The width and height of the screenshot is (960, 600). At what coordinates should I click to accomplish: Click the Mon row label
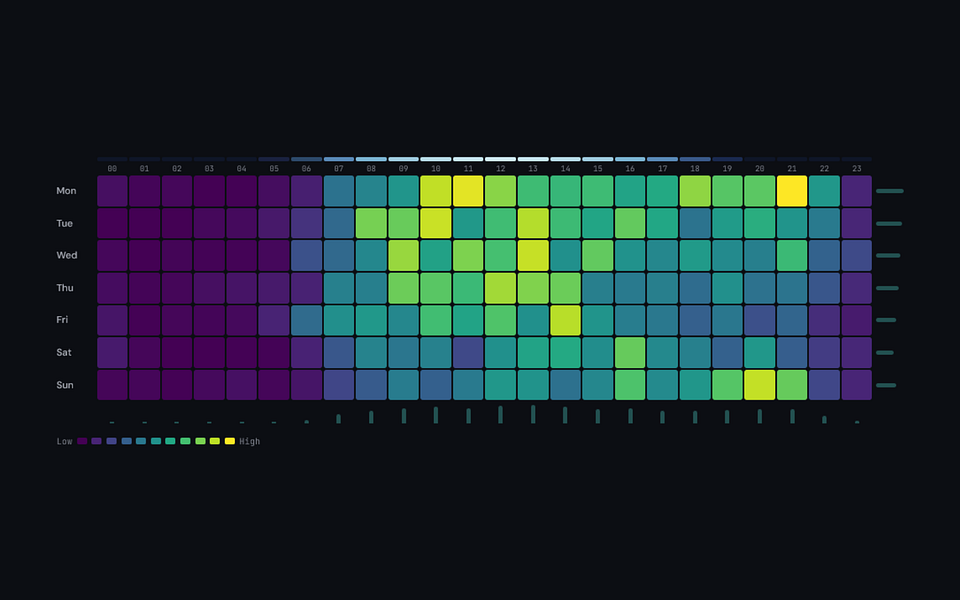click(66, 191)
